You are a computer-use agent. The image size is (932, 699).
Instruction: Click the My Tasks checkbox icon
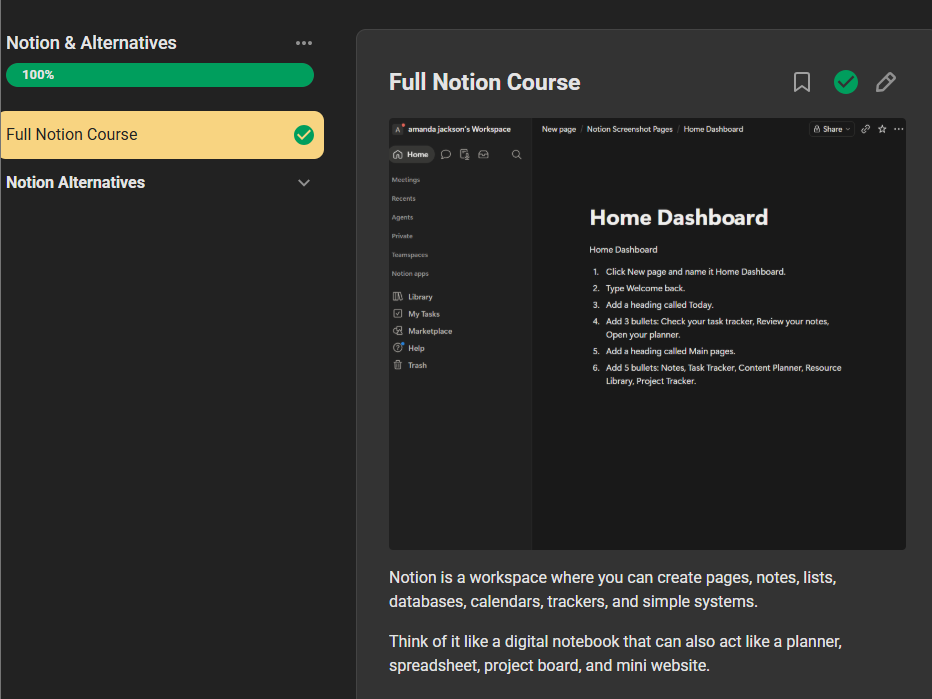click(x=398, y=314)
